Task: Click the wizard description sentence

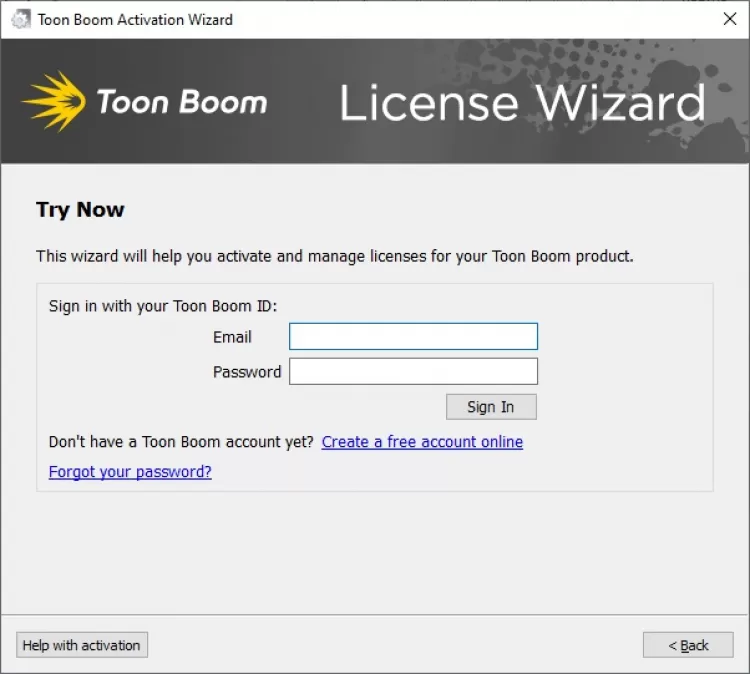Action: [x=335, y=256]
